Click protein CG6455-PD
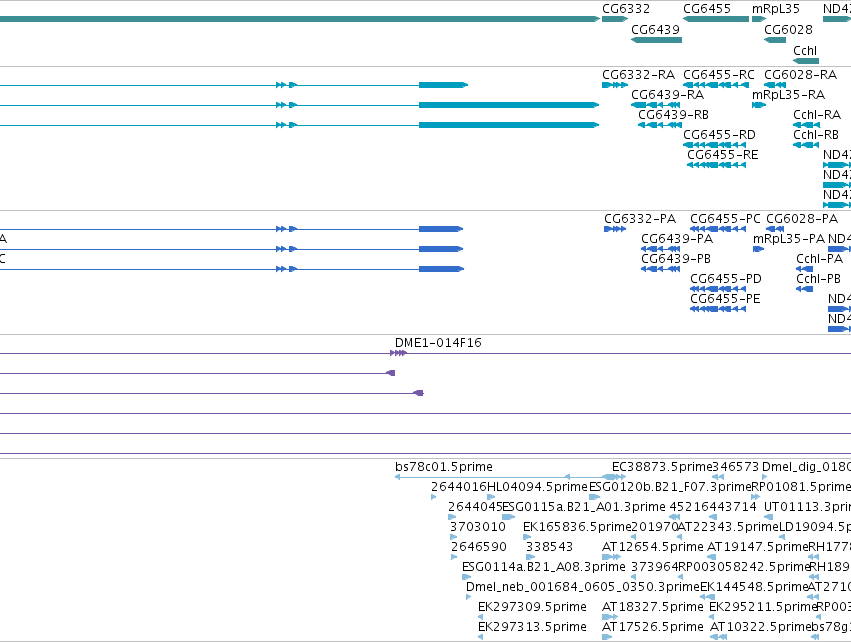 [726, 279]
